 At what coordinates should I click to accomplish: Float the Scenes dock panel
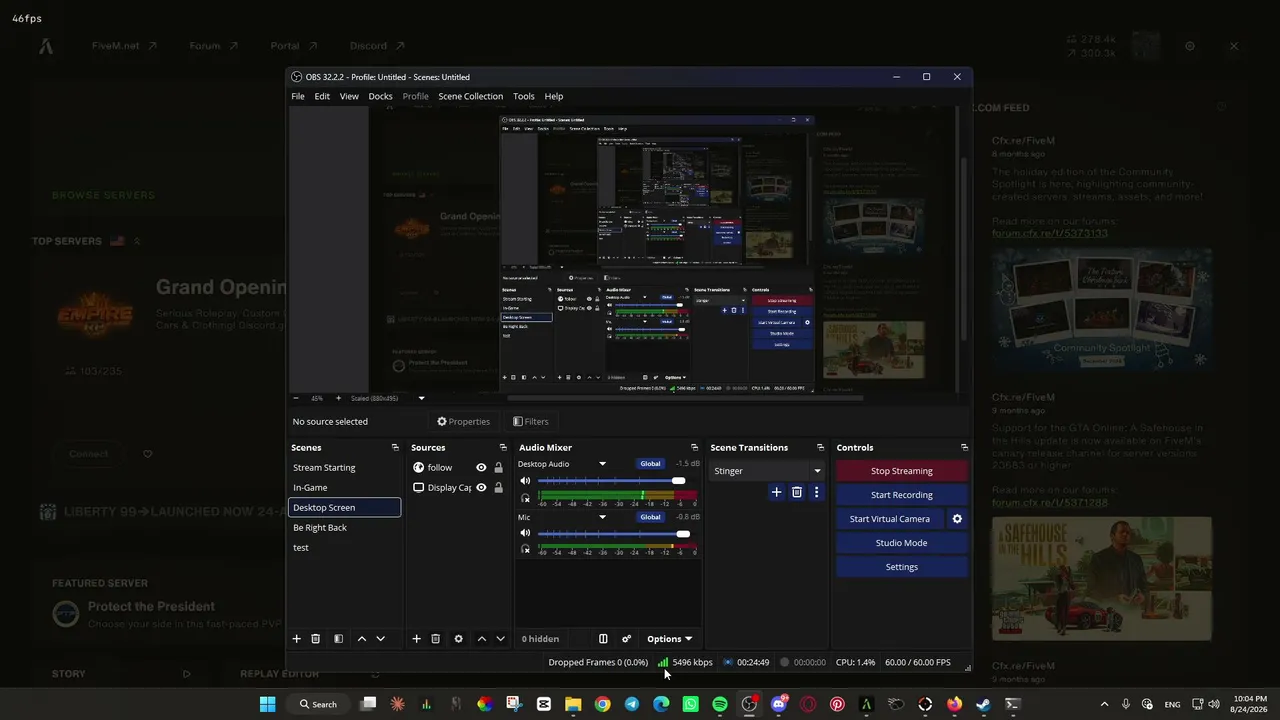395,448
